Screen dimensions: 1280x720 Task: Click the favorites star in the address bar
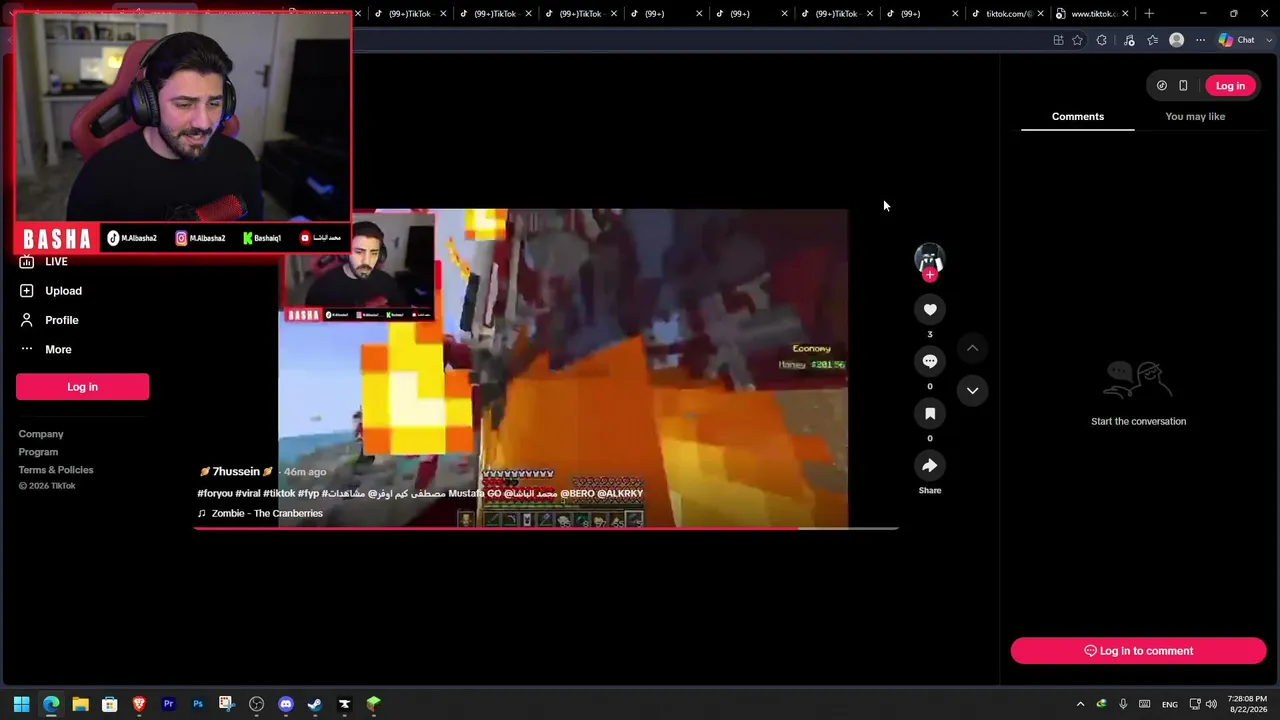click(1077, 40)
